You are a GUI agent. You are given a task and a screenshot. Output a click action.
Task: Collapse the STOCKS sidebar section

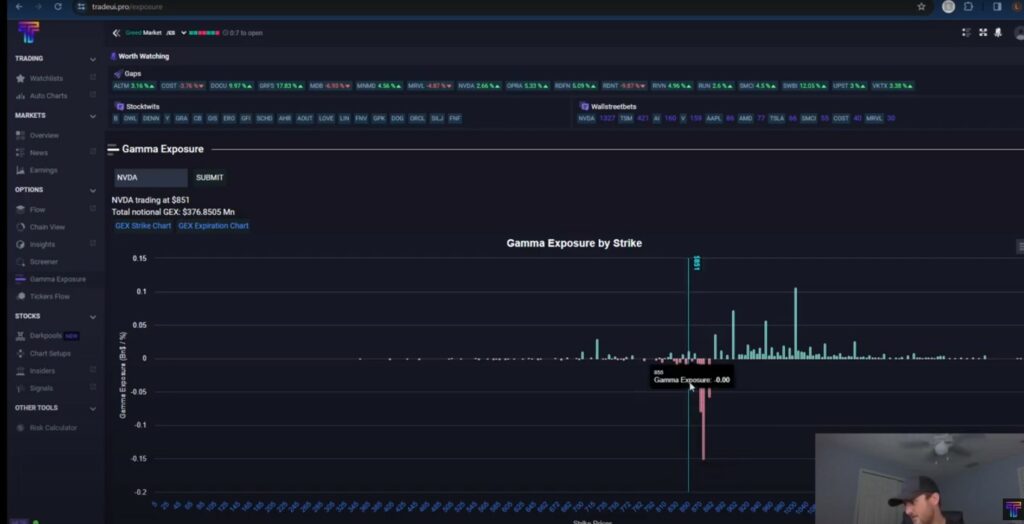[93, 317]
